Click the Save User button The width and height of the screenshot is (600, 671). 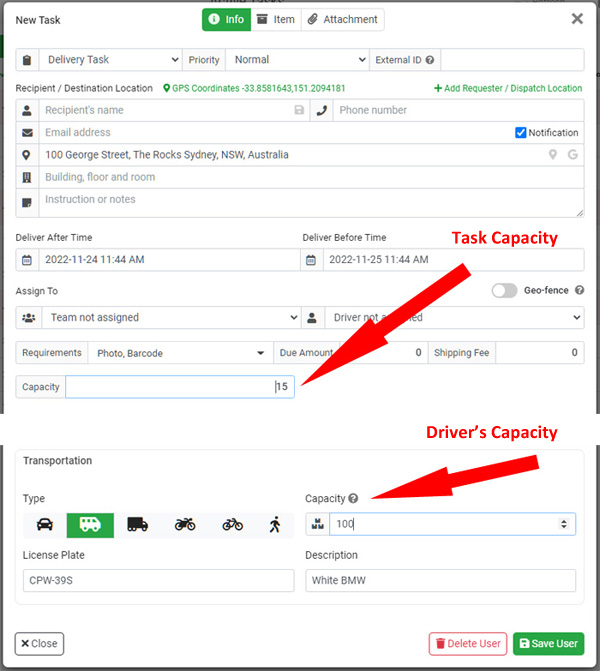(x=549, y=644)
